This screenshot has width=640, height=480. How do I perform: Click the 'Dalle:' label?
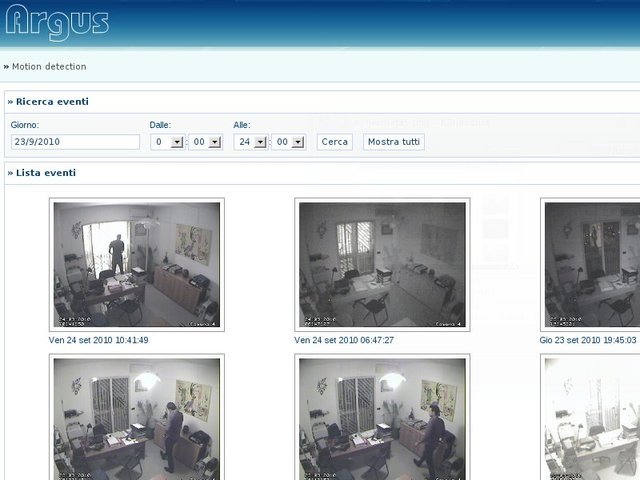point(160,125)
